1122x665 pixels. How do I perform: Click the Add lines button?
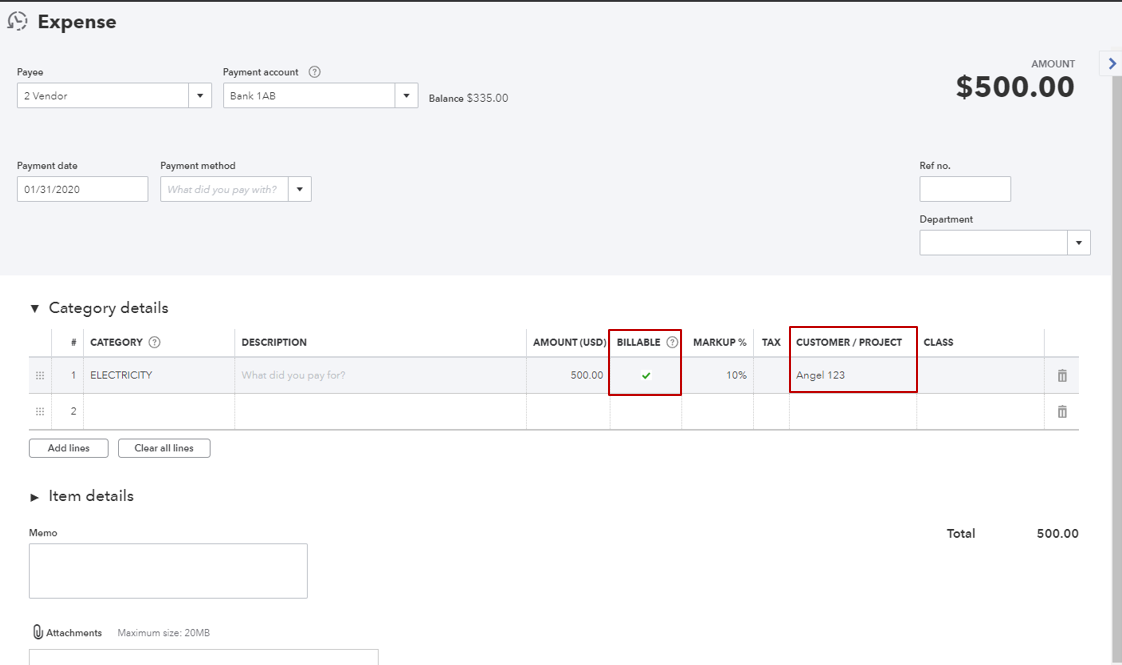click(x=68, y=448)
